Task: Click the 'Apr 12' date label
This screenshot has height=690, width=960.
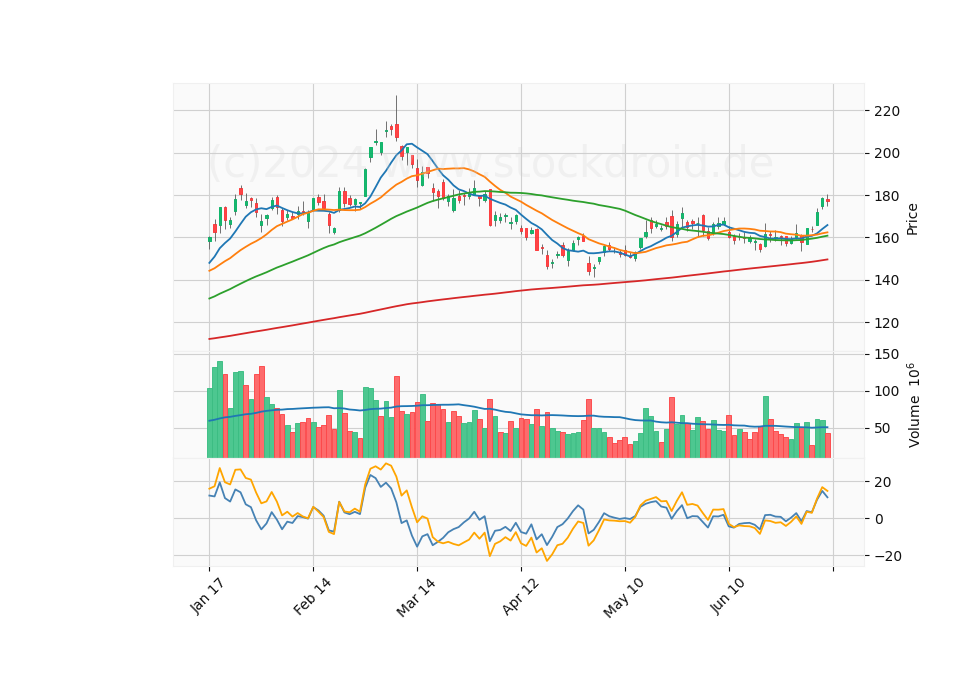Action: tap(520, 596)
